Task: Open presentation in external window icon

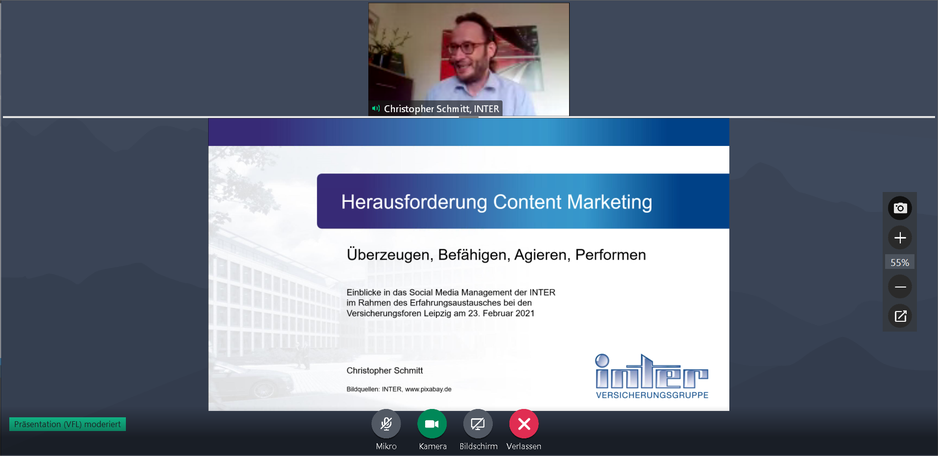Action: coord(900,317)
